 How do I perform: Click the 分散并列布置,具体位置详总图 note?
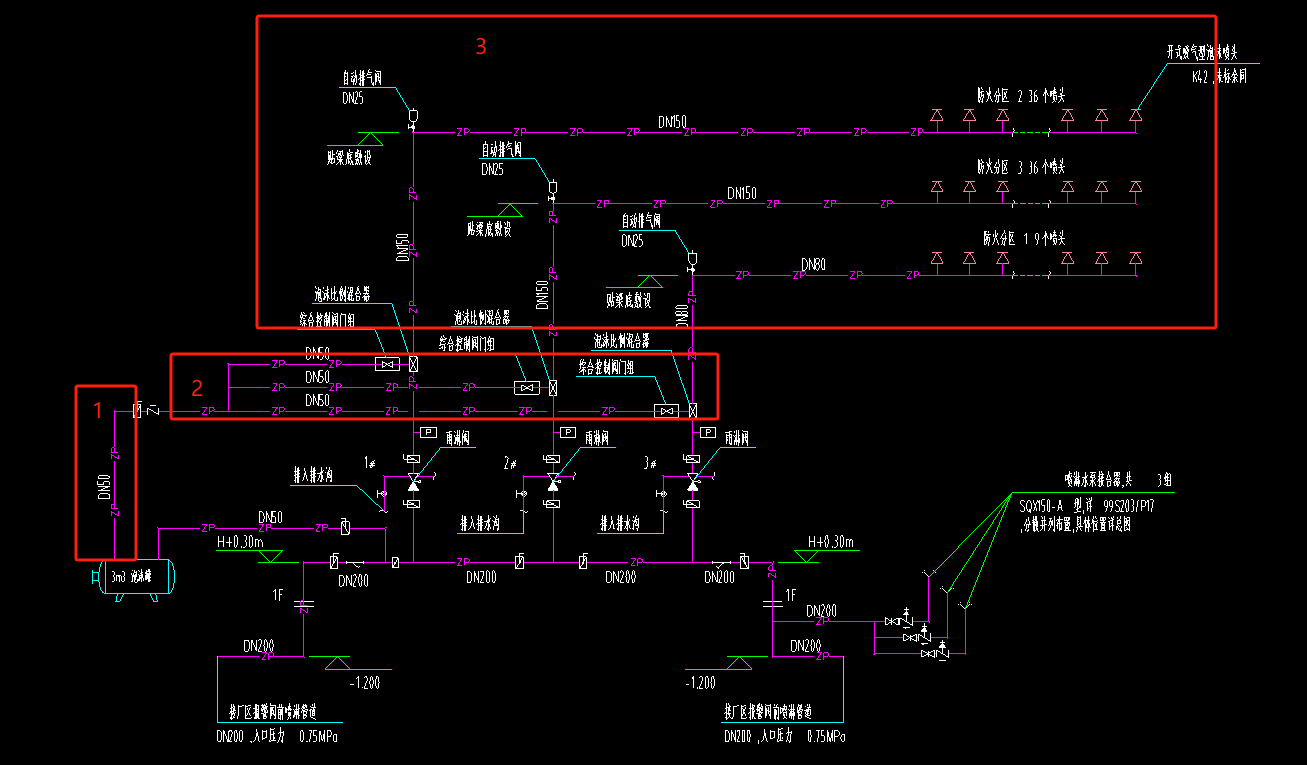coord(1076,524)
